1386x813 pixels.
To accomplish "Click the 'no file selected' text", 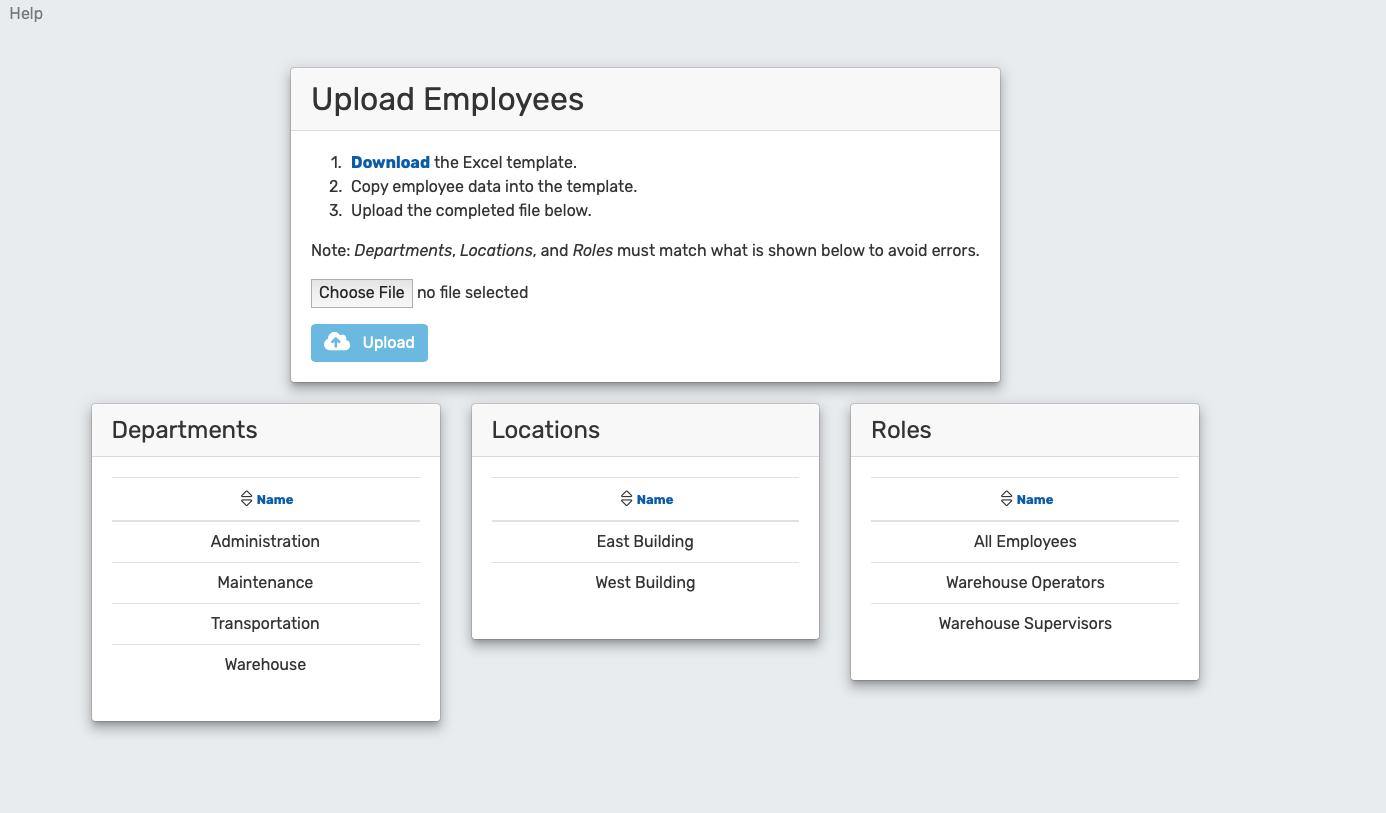I will (x=472, y=293).
